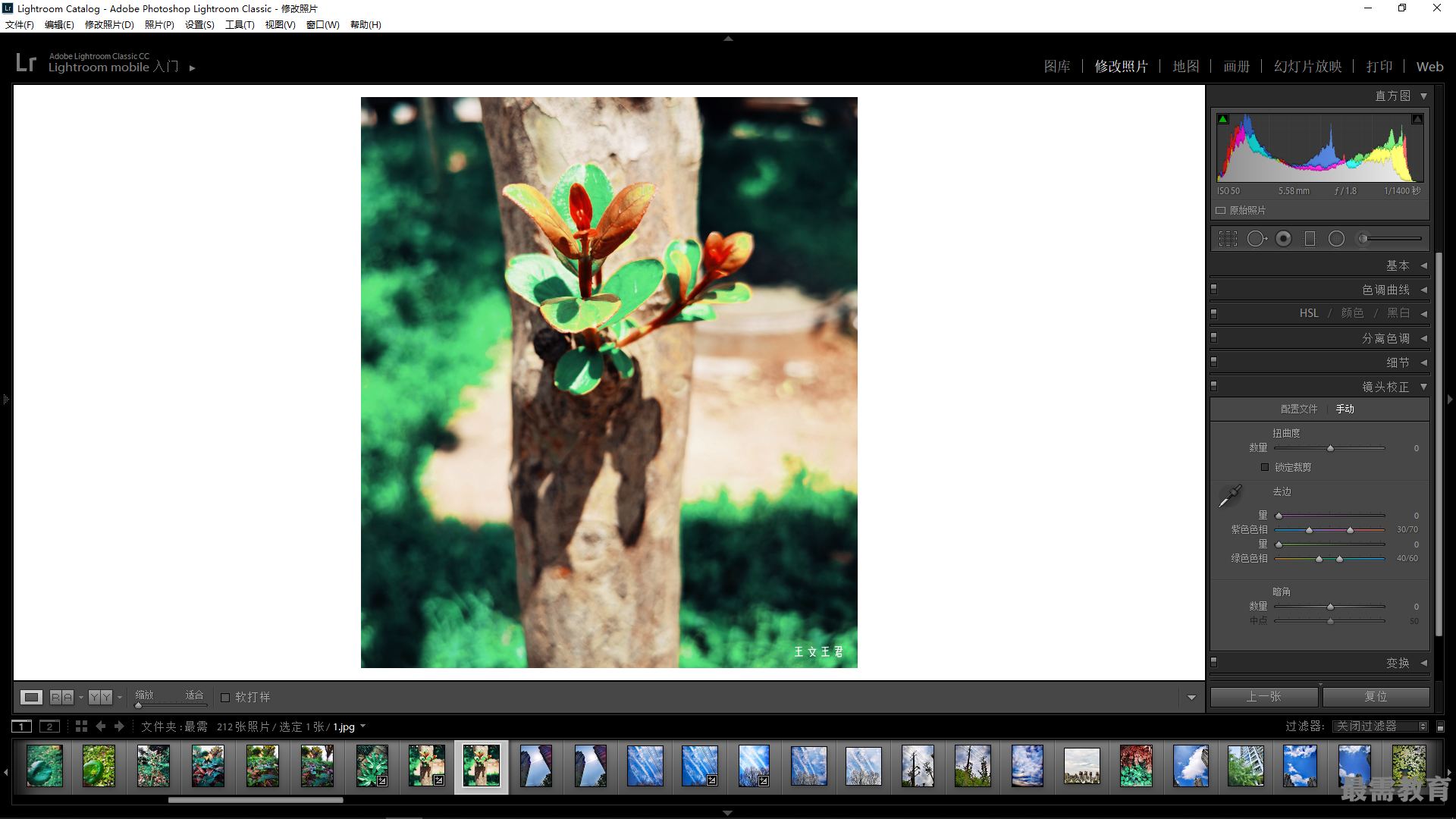The width and height of the screenshot is (1456, 819).
Task: Open Grid view icon in filmstrip bar
Action: pos(81,726)
